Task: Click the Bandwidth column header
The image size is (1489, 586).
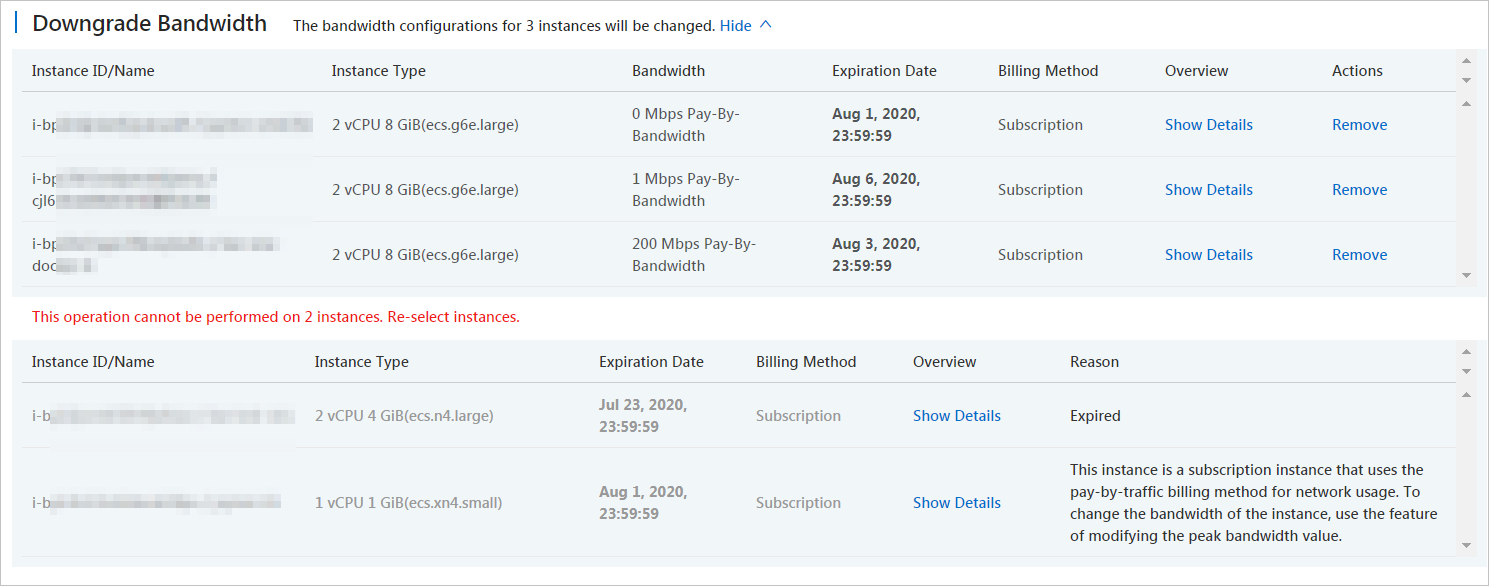Action: [668, 71]
